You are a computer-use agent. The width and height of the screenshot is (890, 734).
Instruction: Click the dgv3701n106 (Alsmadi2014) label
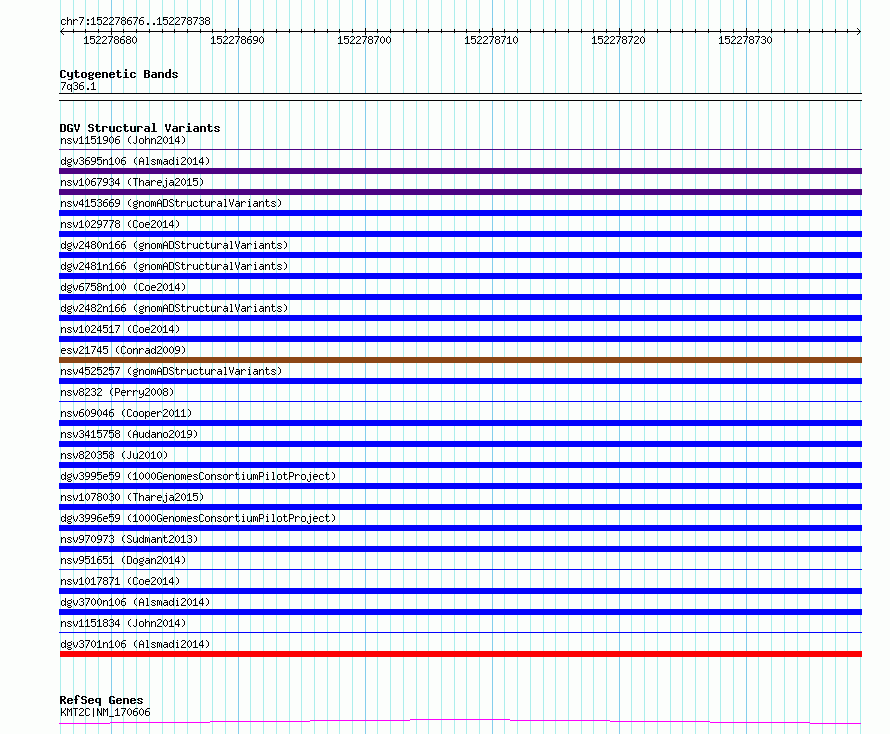coord(135,644)
